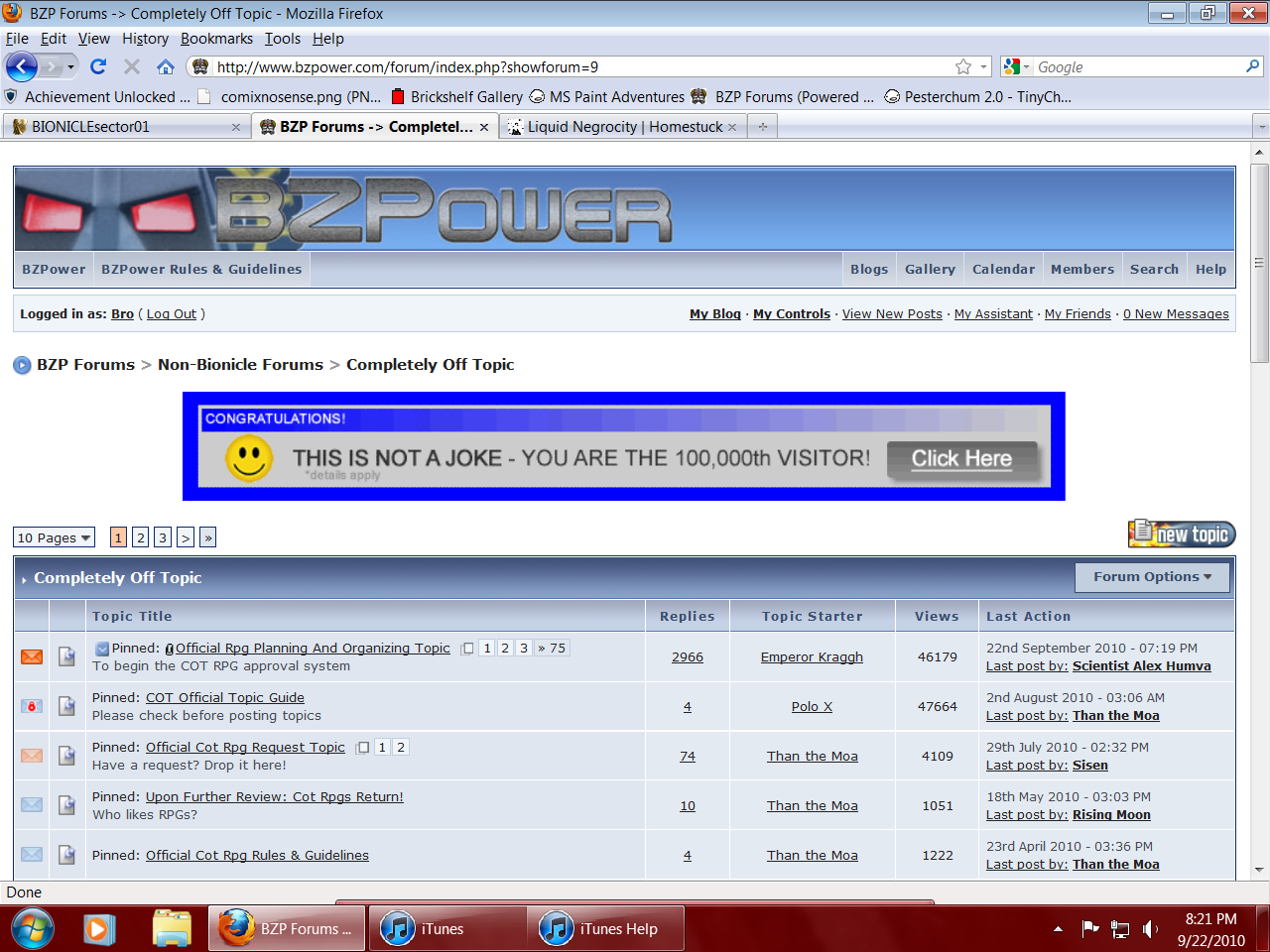Open View New Posts link
1270x952 pixels.
892,313
